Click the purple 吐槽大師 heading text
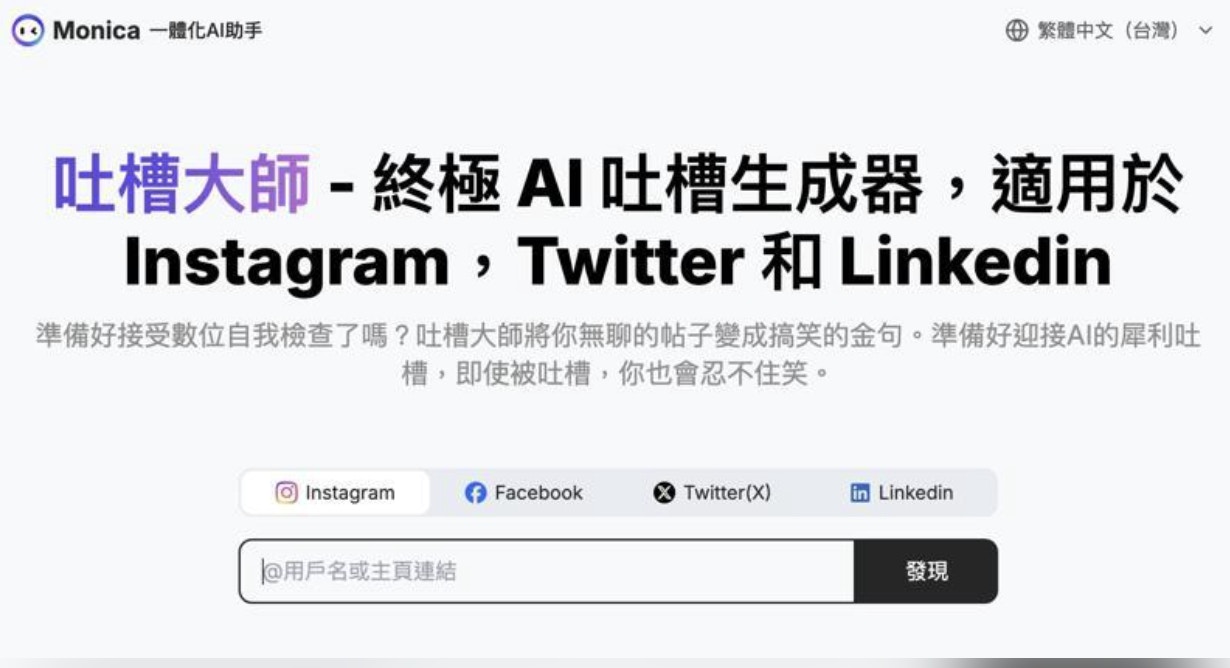The width and height of the screenshot is (1230, 668). (182, 184)
